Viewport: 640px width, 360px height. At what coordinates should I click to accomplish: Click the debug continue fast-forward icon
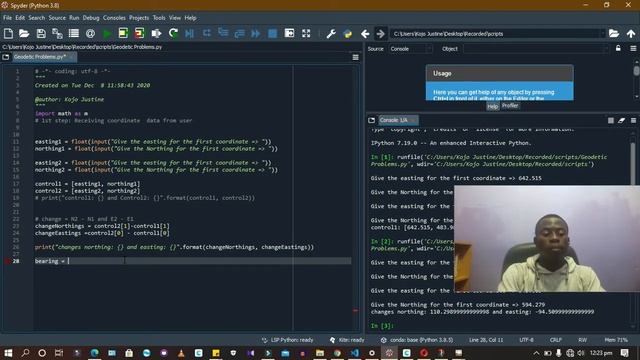pyautogui.click(x=256, y=33)
